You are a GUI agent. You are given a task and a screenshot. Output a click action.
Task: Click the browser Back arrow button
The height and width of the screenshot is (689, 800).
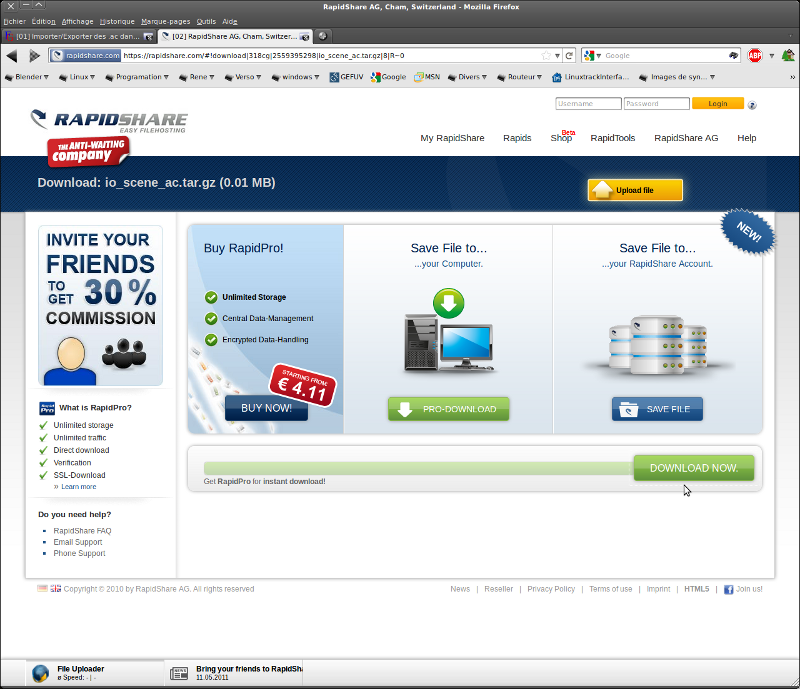tap(12, 56)
